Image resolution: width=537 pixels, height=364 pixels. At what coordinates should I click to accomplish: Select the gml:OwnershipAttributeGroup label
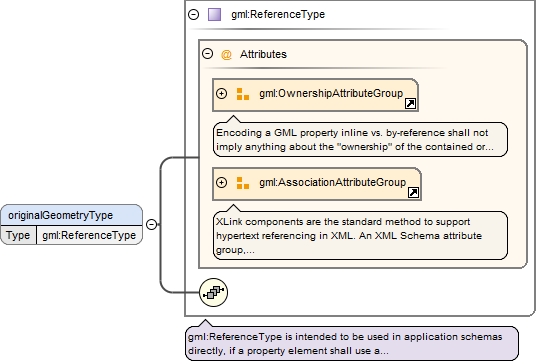pos(331,93)
